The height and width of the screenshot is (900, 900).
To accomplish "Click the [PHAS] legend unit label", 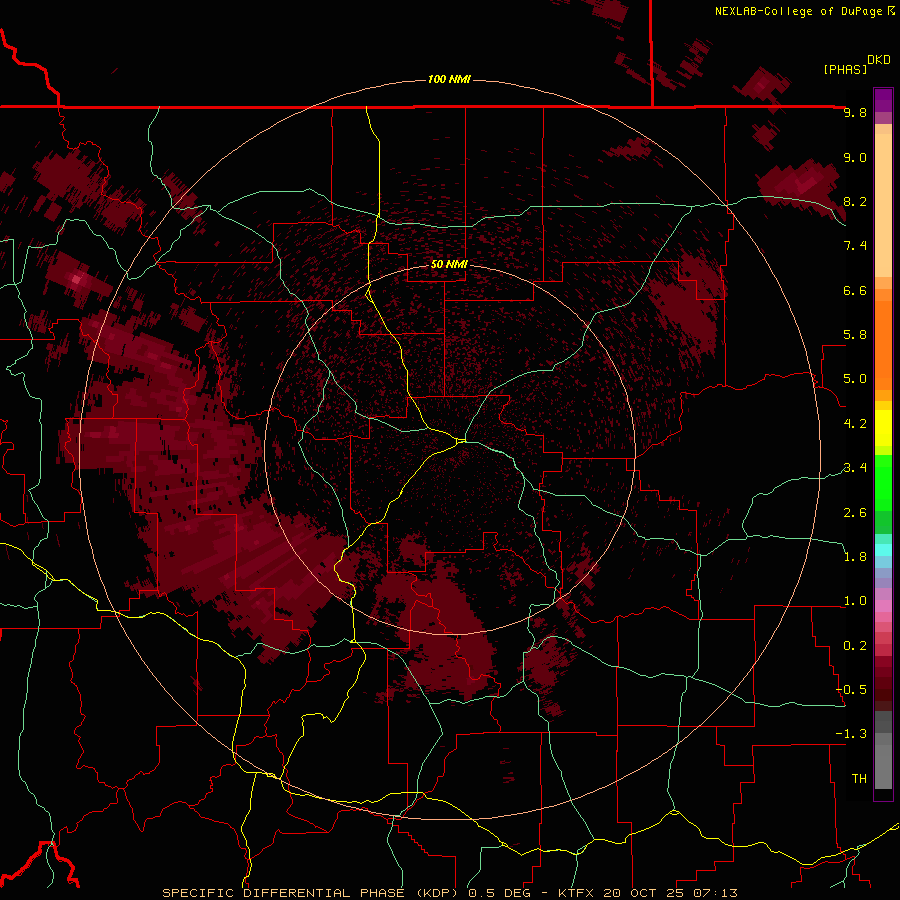I will coord(845,69).
